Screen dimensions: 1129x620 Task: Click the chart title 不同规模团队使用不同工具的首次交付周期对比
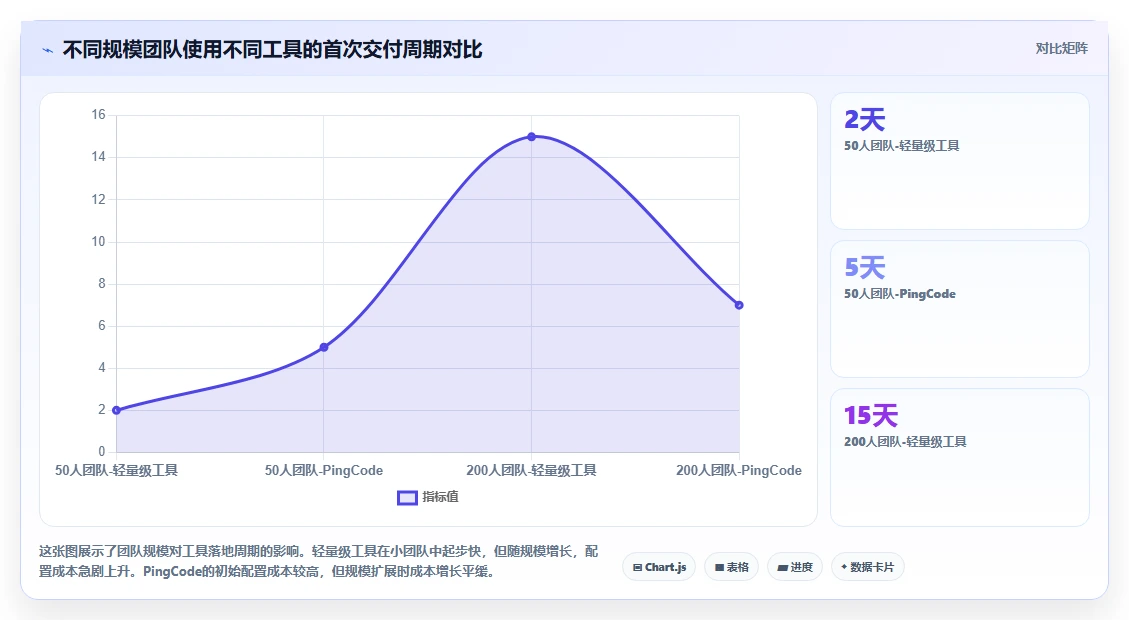point(272,50)
